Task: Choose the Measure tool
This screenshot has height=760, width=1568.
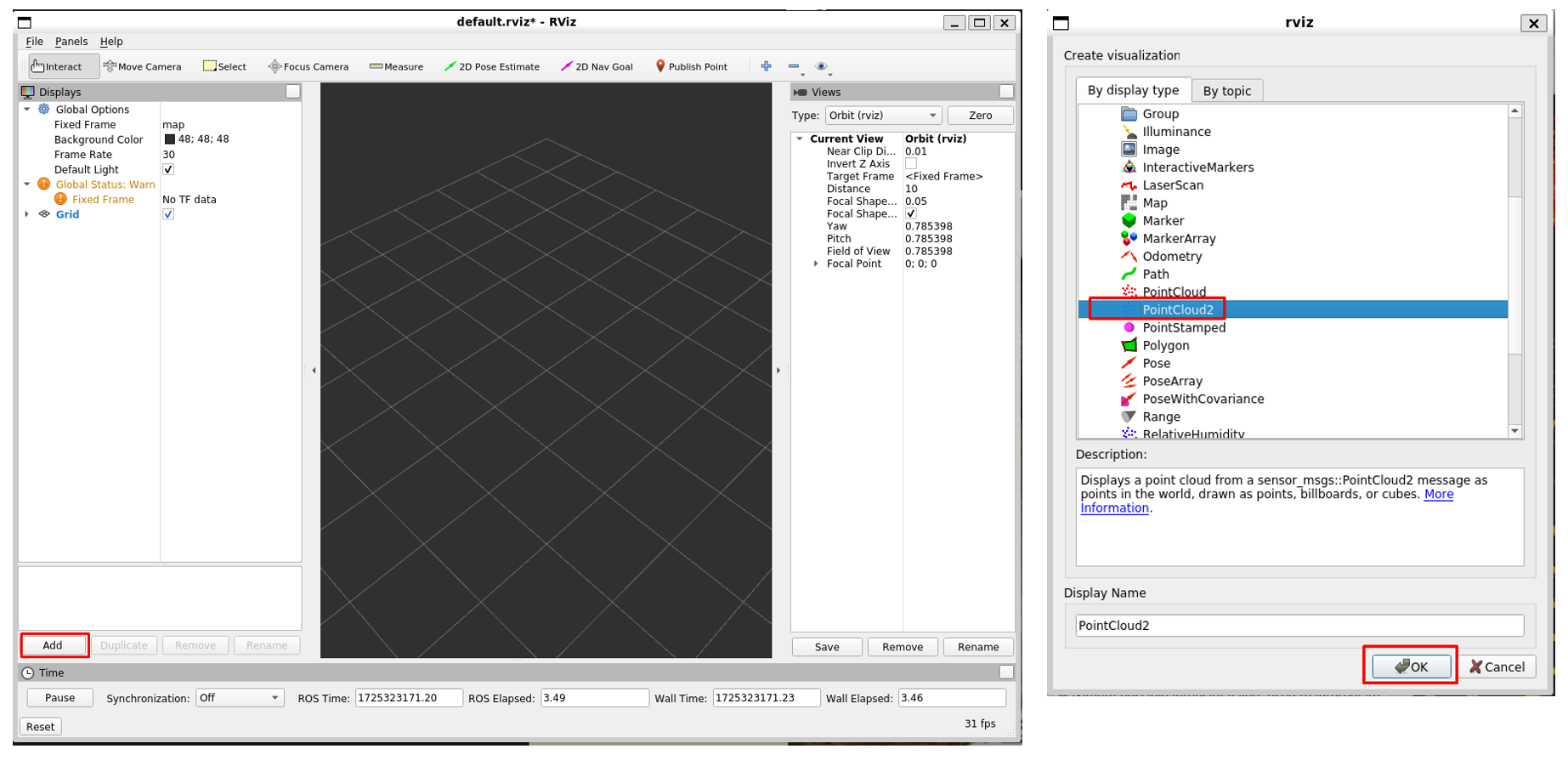Action: point(396,66)
